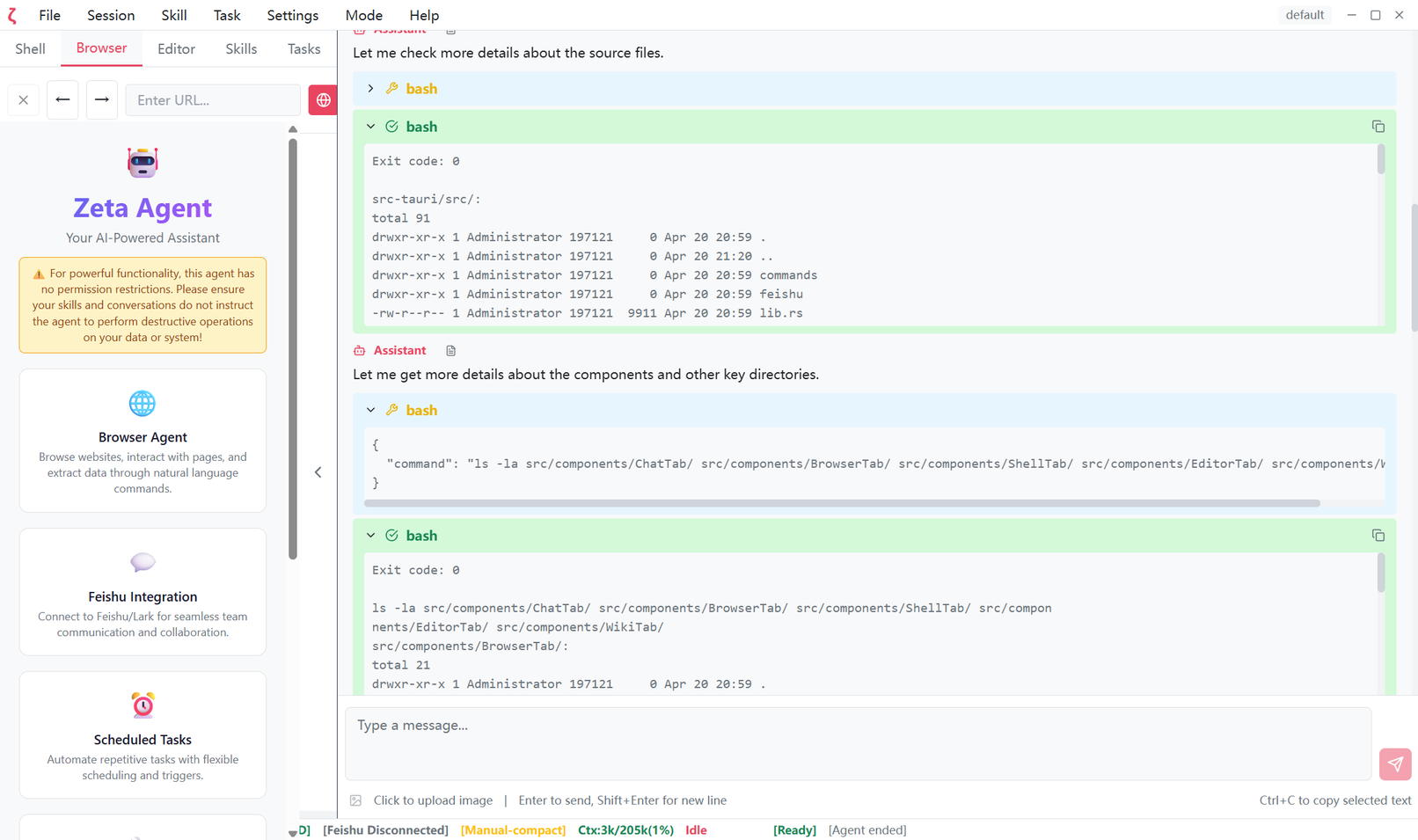Select the Feishu Integration speech bubble icon
Viewport: 1418px width, 840px height.
coord(142,562)
